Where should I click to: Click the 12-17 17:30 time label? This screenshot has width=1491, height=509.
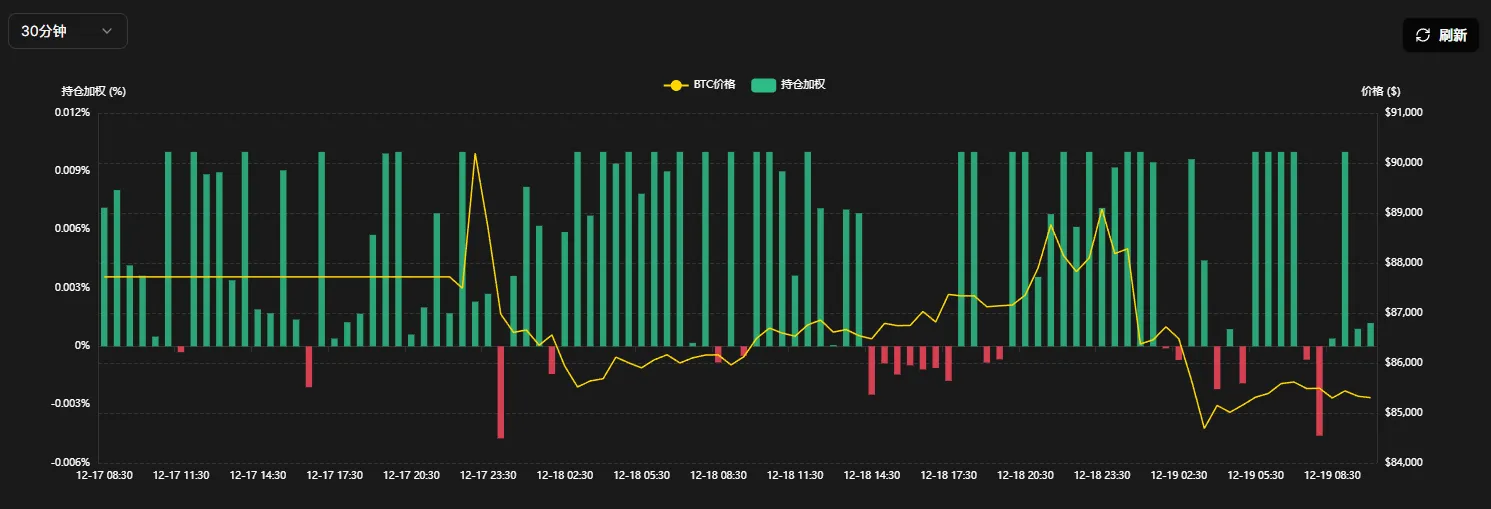[335, 476]
